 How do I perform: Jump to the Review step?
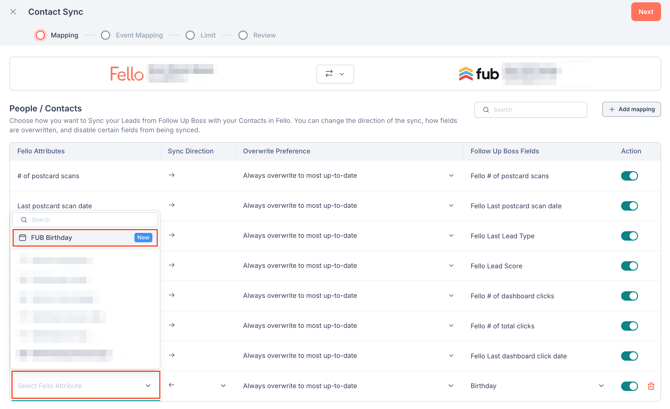pos(257,35)
